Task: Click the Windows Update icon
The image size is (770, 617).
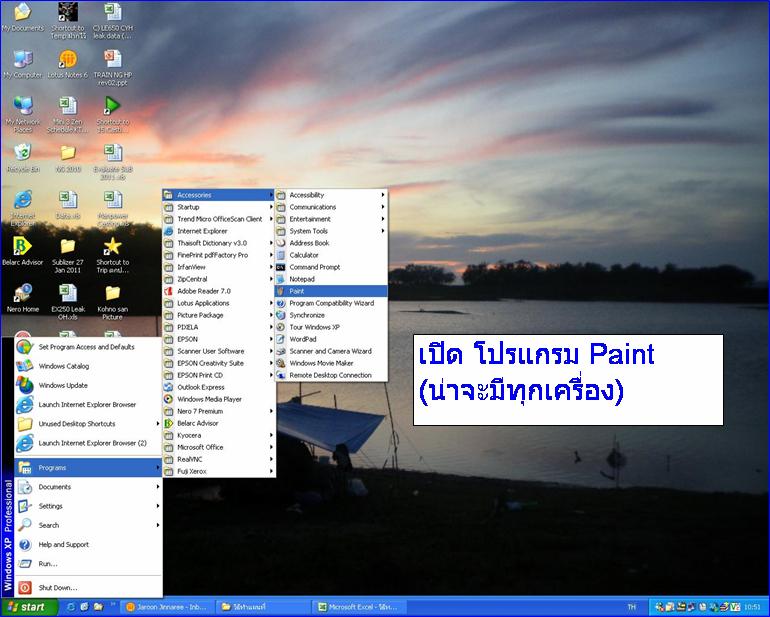Action: tap(25, 385)
